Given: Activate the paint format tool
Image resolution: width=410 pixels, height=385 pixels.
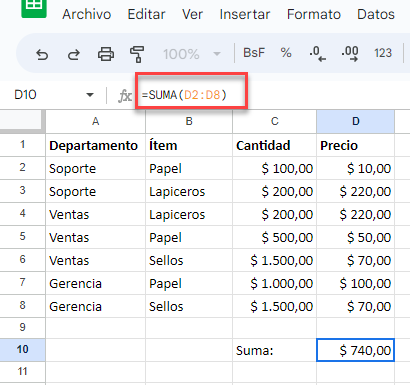Looking at the screenshot, I should [137, 54].
